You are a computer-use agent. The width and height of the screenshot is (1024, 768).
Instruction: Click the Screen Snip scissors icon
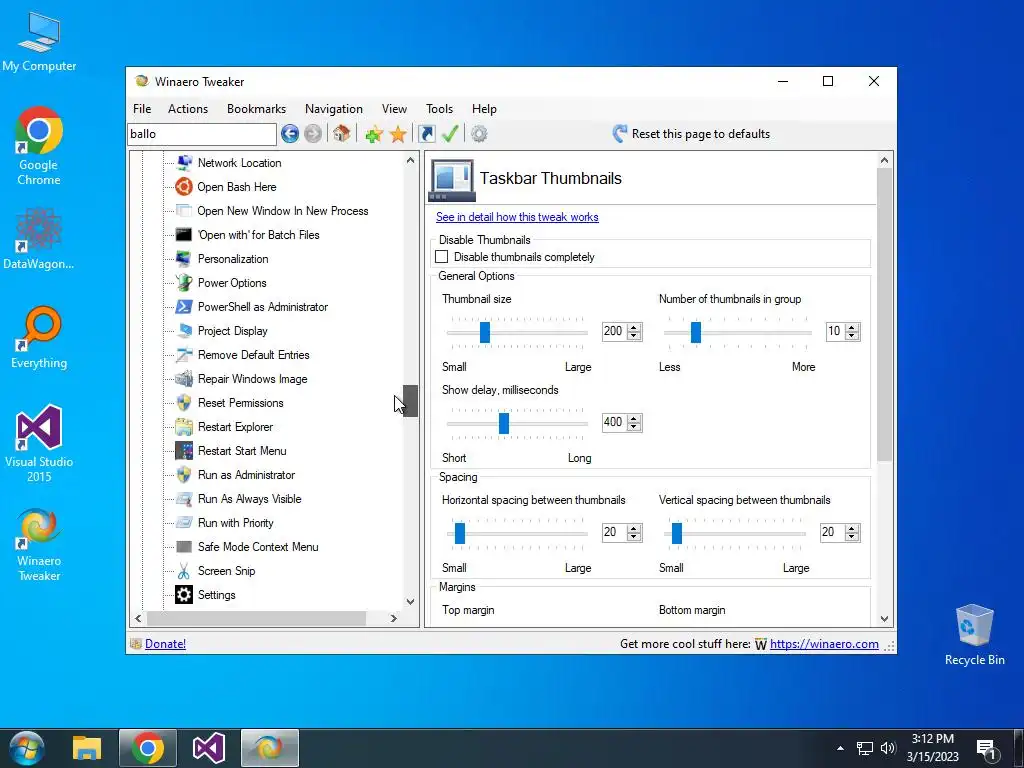pyautogui.click(x=184, y=571)
